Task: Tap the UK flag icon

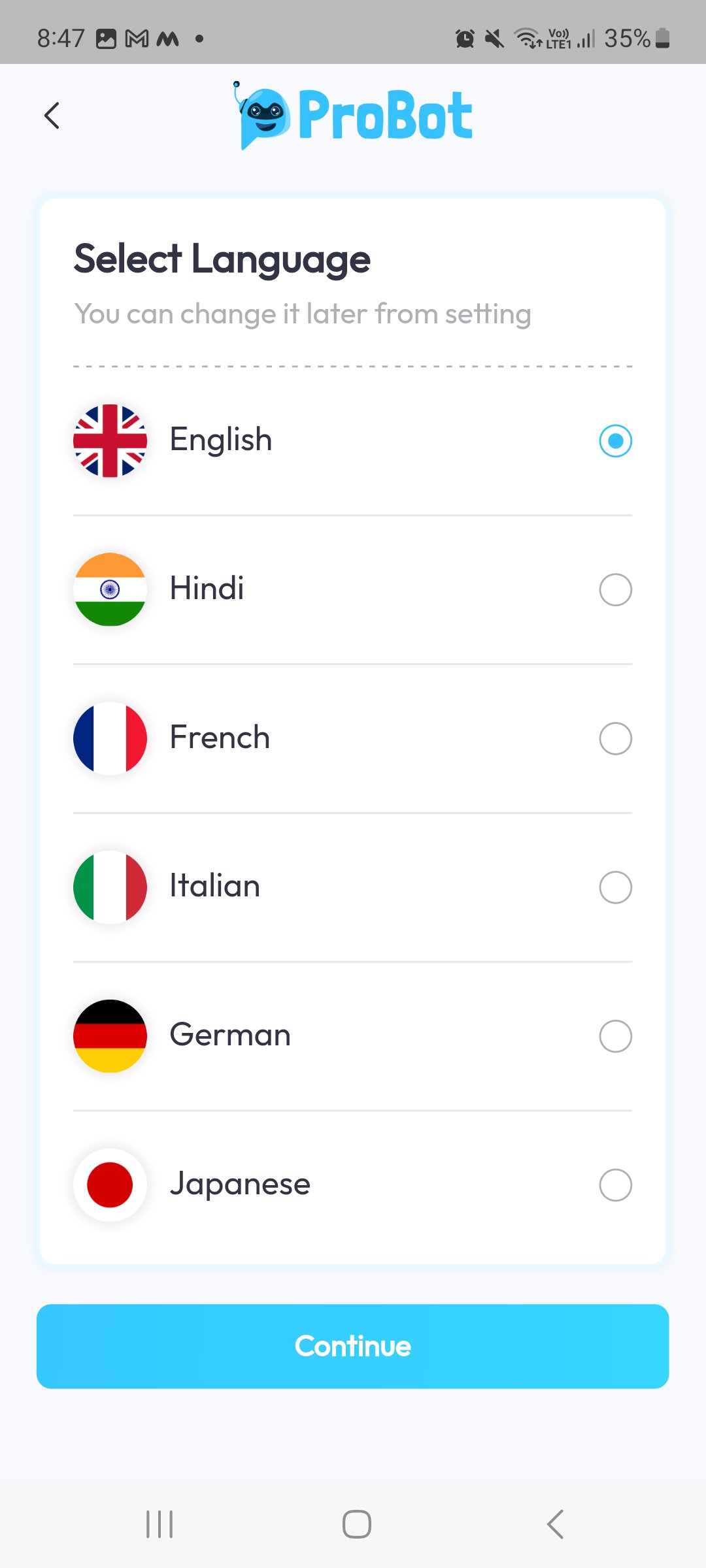Action: tap(110, 440)
